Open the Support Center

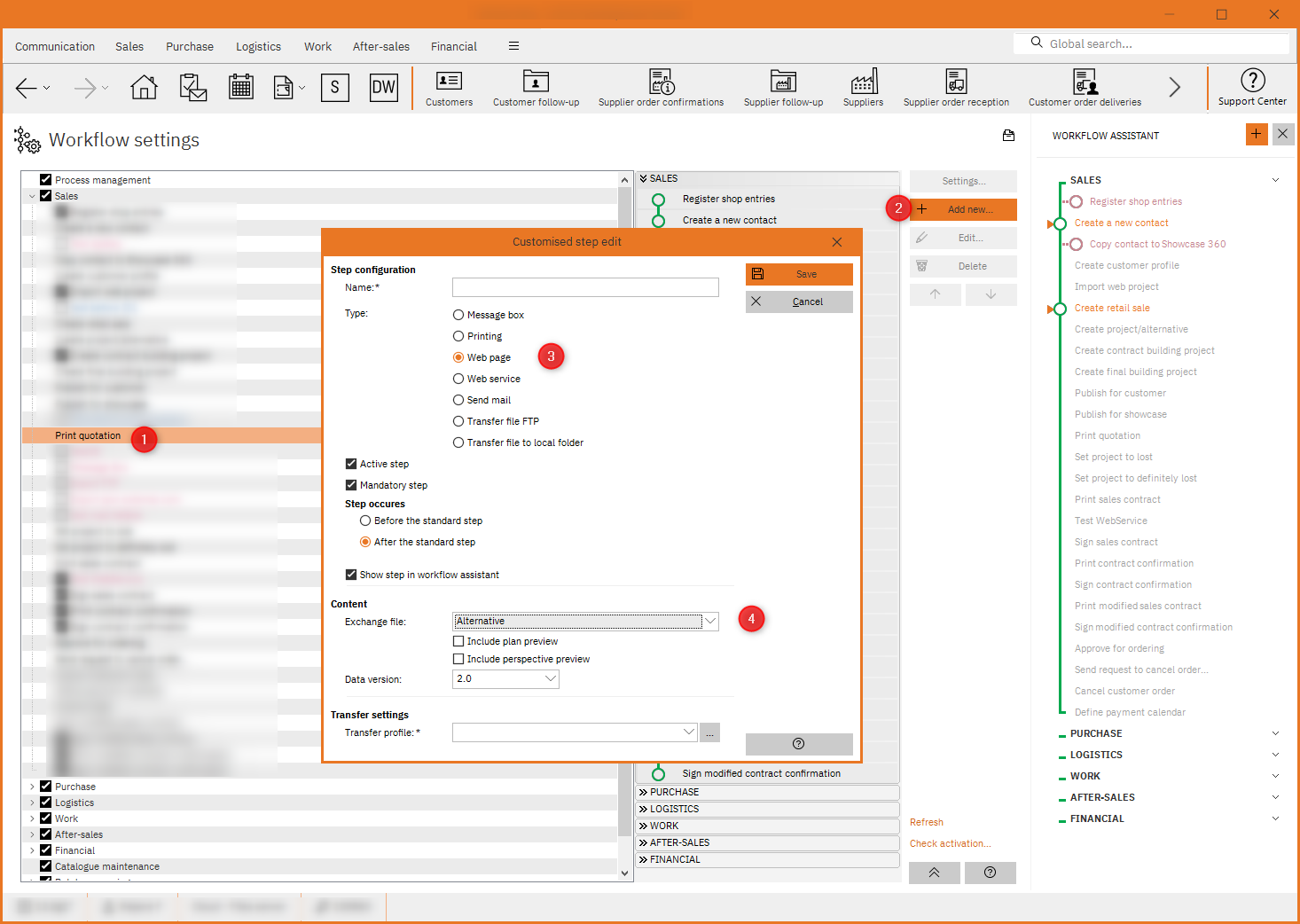pos(1251,87)
